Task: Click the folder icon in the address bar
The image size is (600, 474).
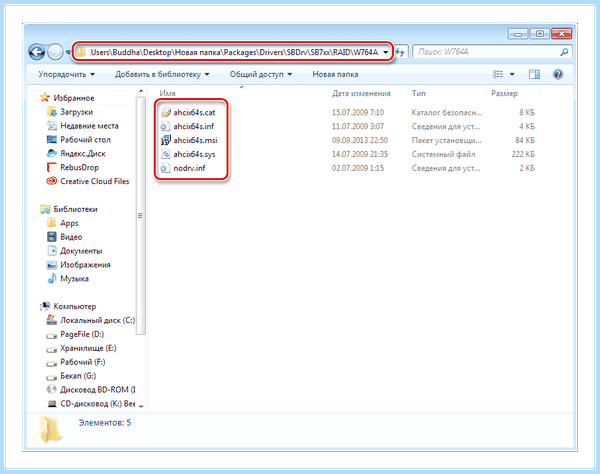Action: (80, 52)
